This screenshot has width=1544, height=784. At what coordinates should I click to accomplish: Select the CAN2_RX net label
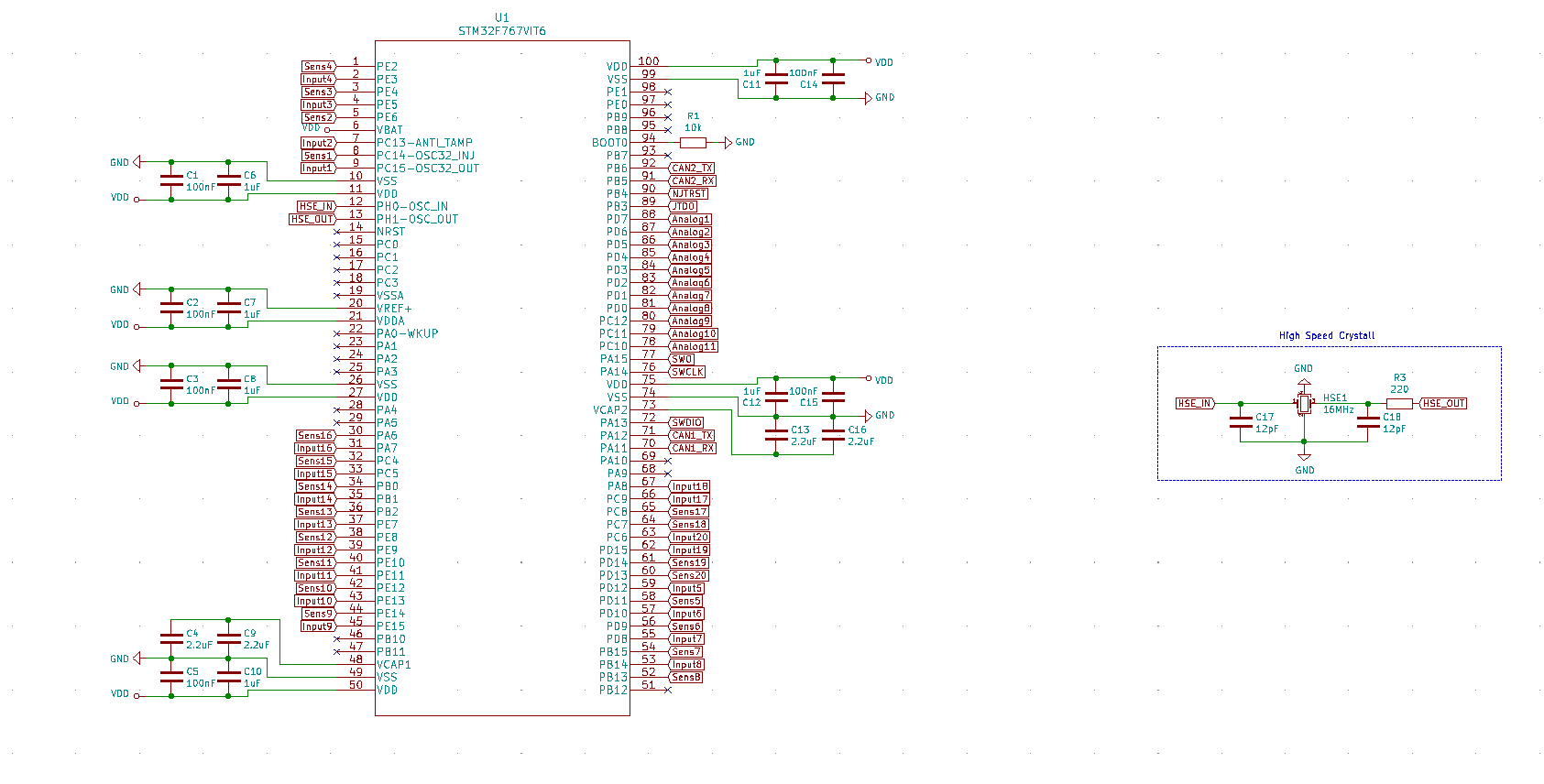pyautogui.click(x=692, y=181)
